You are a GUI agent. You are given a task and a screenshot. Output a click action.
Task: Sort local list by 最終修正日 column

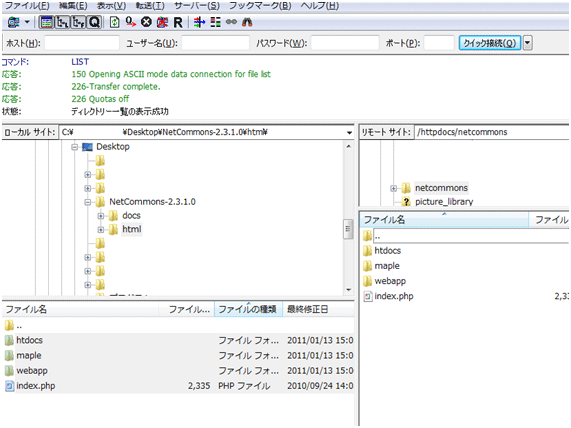[x=318, y=310]
